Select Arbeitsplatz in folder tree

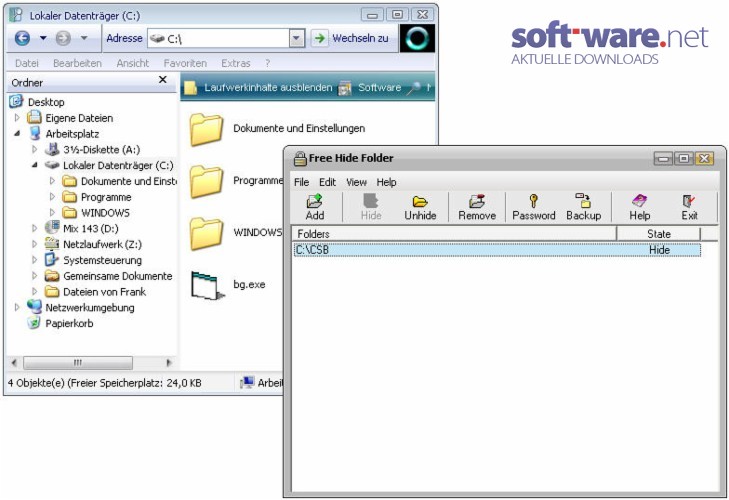click(x=72, y=134)
